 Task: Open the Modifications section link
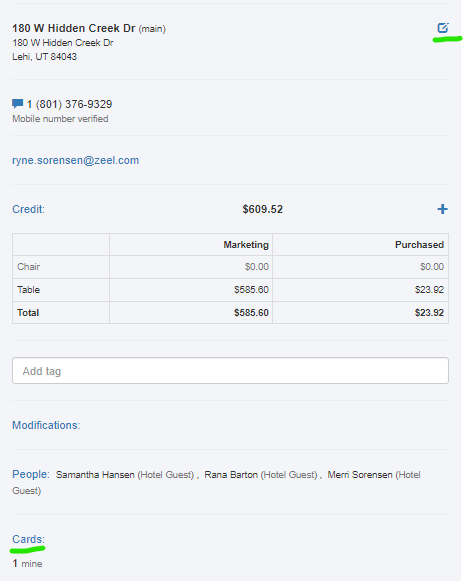click(46, 425)
